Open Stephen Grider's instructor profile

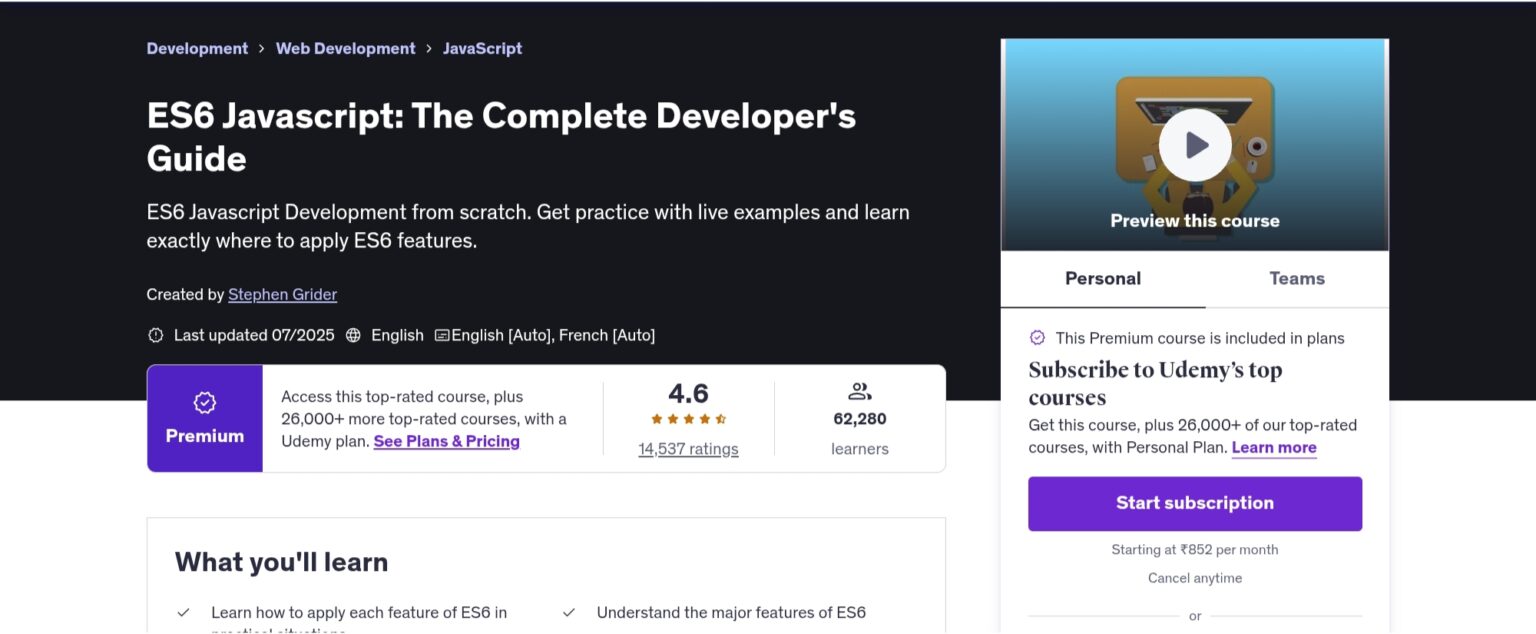coord(282,294)
